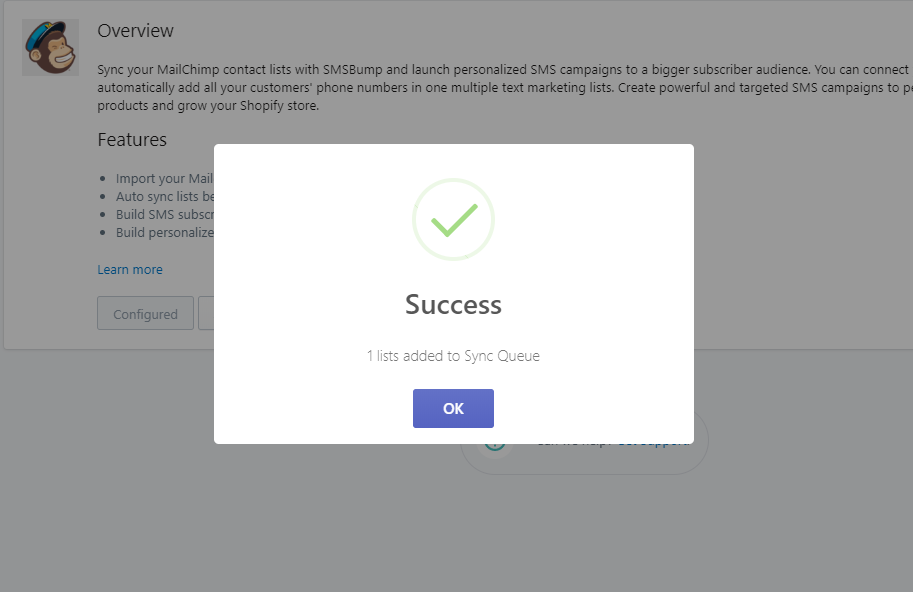The height and width of the screenshot is (592, 913).
Task: Click the MailChimp monkey logo
Action: [x=51, y=47]
